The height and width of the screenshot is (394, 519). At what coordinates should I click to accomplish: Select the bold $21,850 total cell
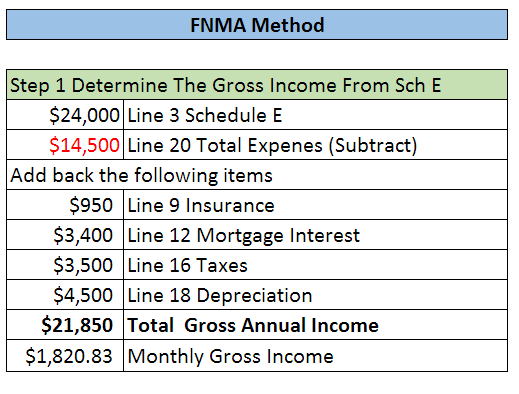click(65, 325)
